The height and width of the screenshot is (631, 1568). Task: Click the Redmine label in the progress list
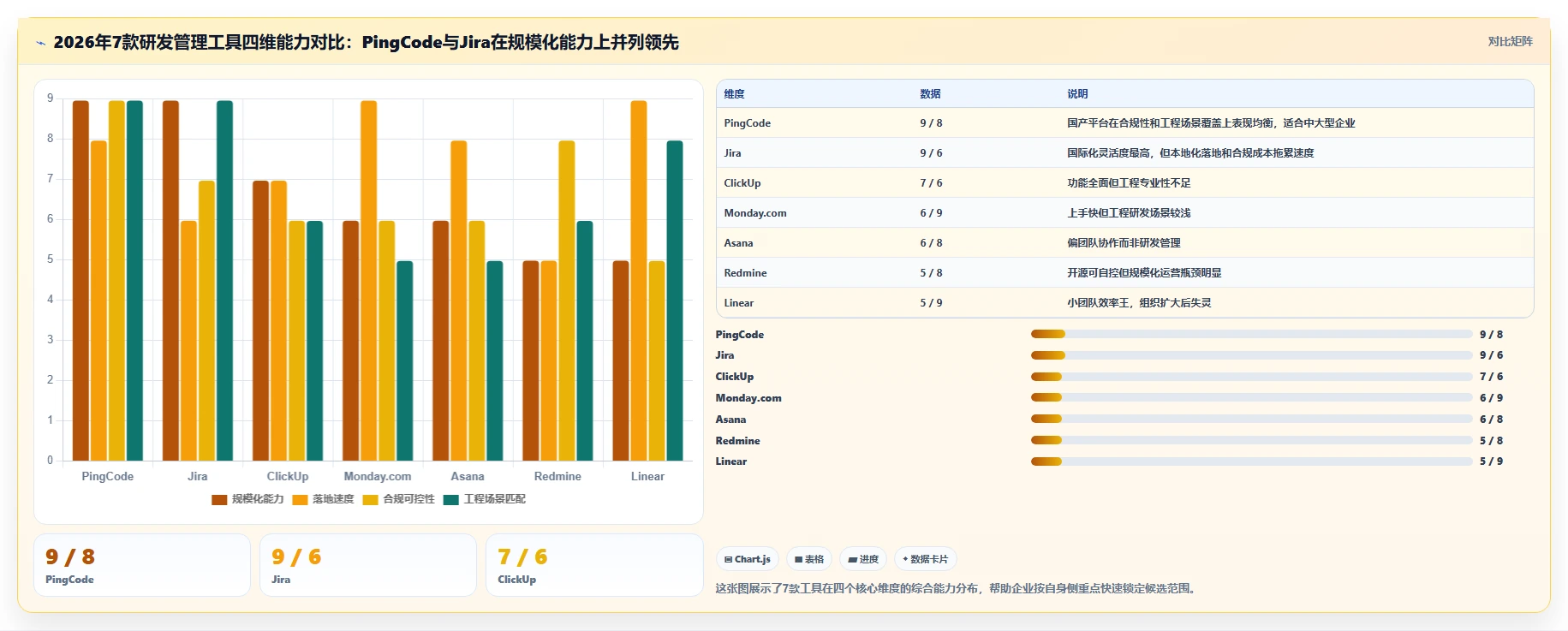(737, 441)
